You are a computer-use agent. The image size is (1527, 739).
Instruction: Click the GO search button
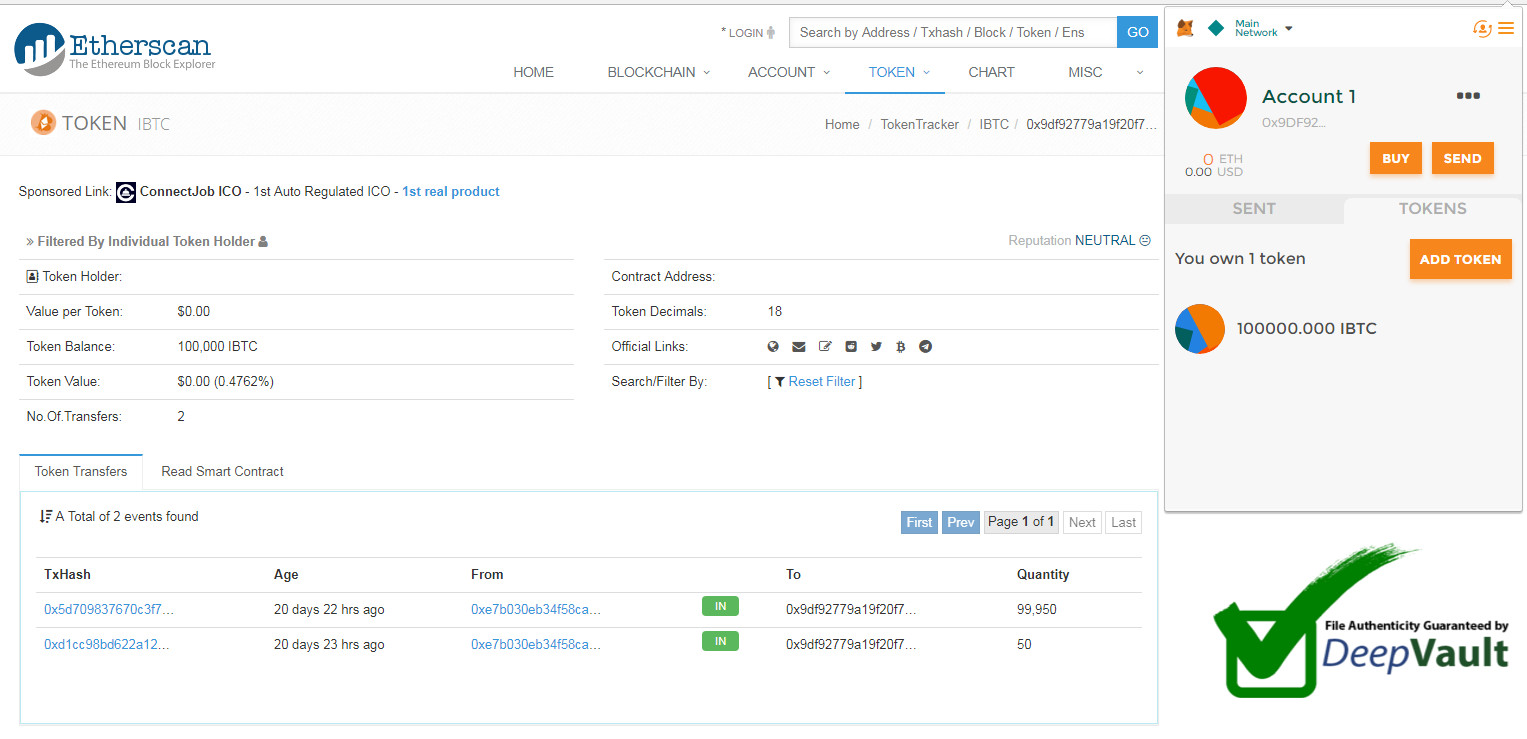click(x=1138, y=32)
